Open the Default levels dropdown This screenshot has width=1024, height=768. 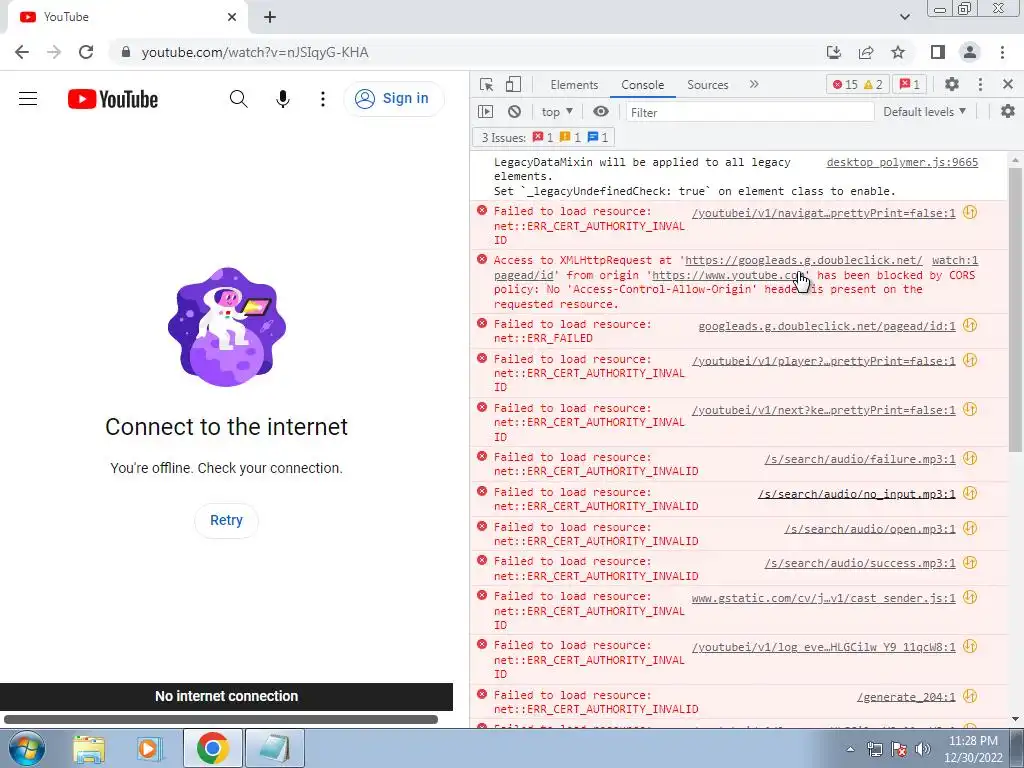pyautogui.click(x=924, y=112)
